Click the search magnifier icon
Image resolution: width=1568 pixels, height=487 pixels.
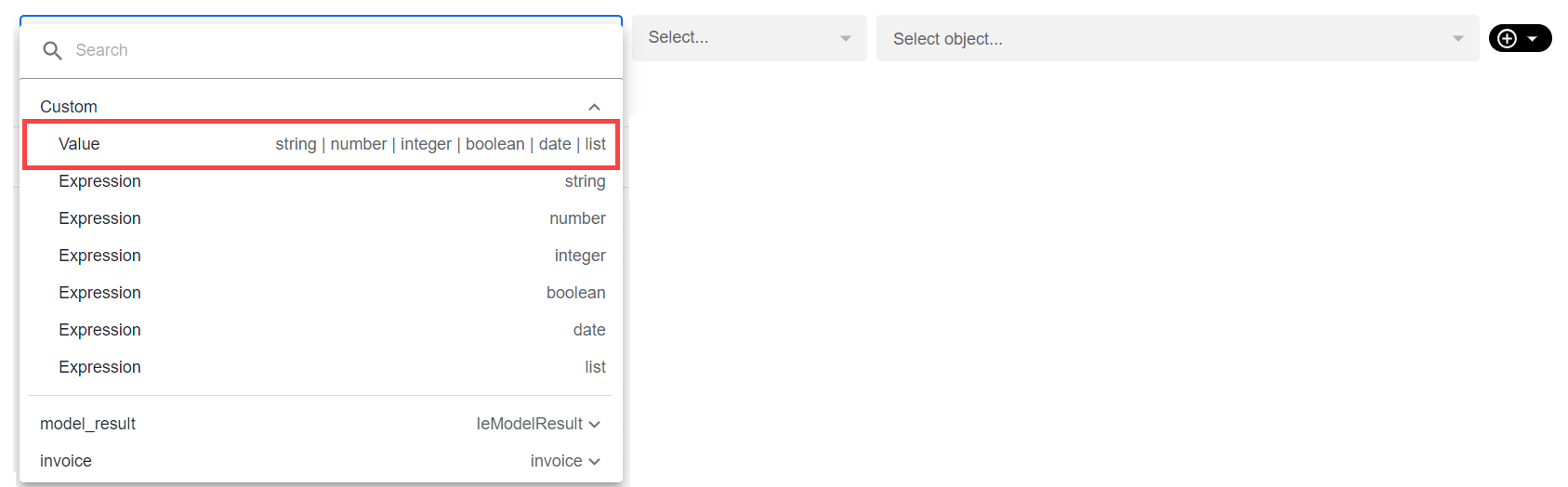52,50
